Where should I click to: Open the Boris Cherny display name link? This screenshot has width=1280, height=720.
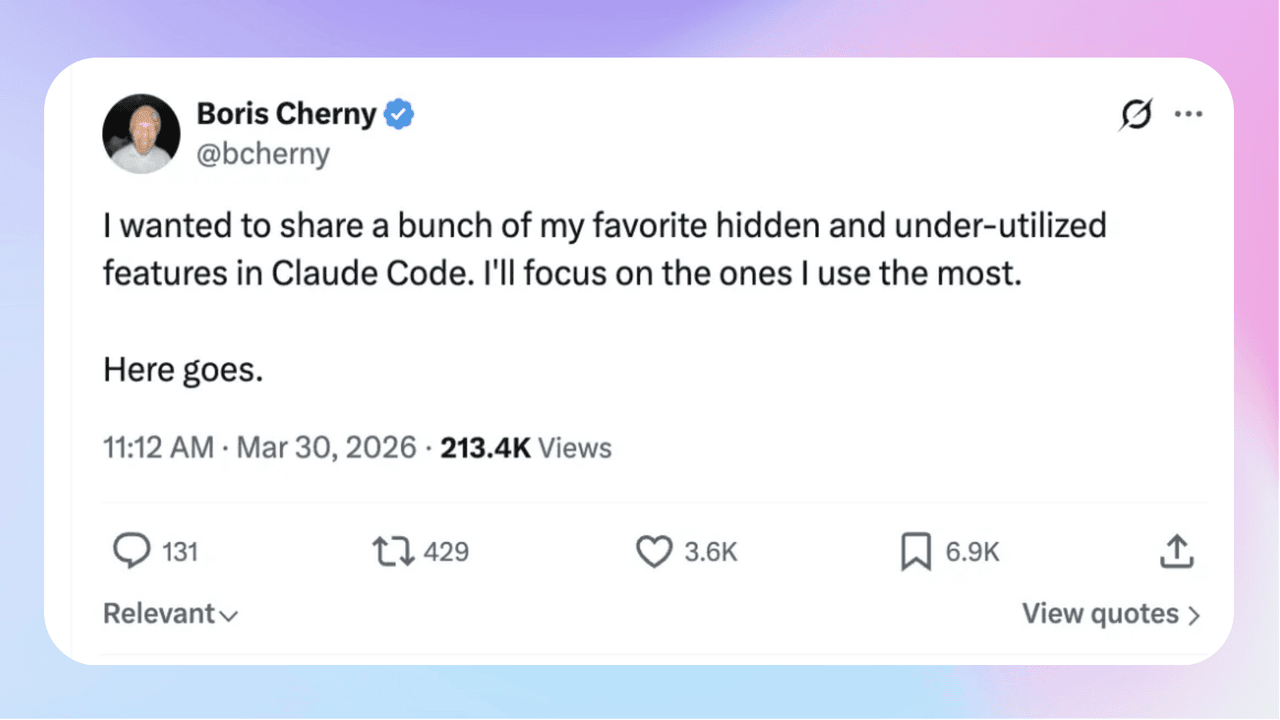286,115
